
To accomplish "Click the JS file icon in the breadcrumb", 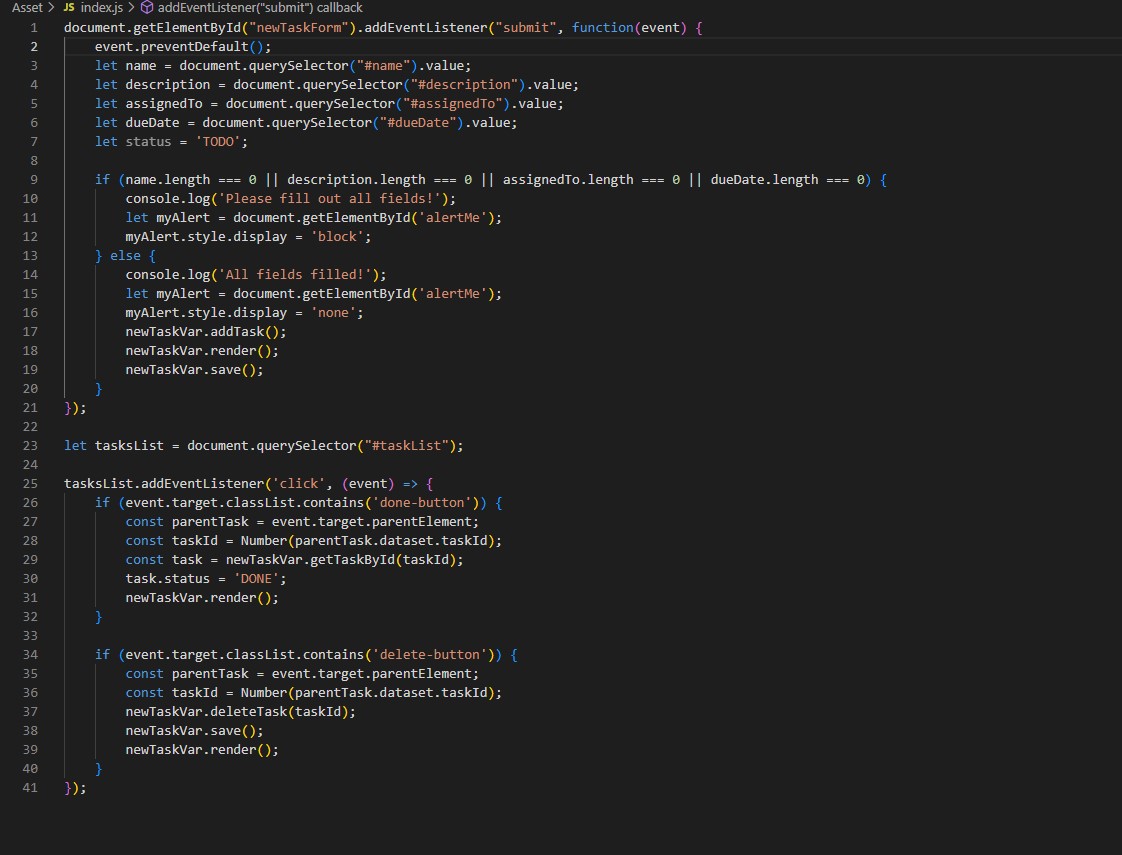I will pyautogui.click(x=68, y=8).
